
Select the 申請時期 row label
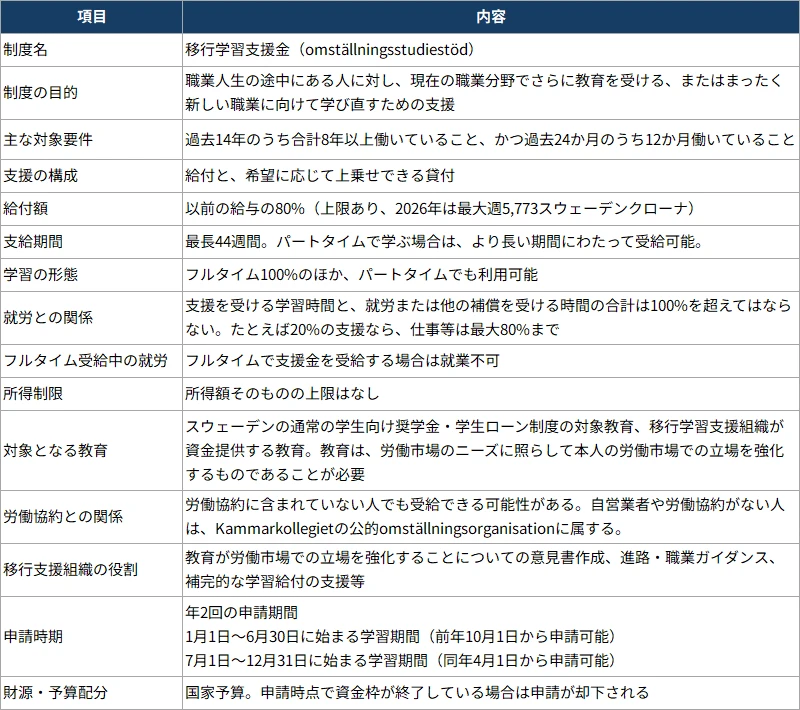point(91,637)
